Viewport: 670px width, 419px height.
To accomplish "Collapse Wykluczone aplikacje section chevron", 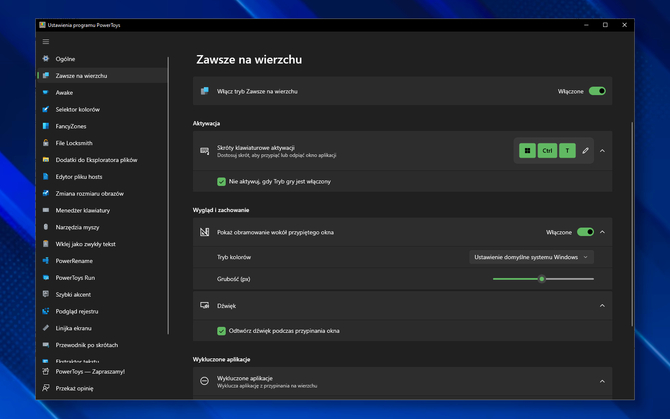I will coord(602,381).
